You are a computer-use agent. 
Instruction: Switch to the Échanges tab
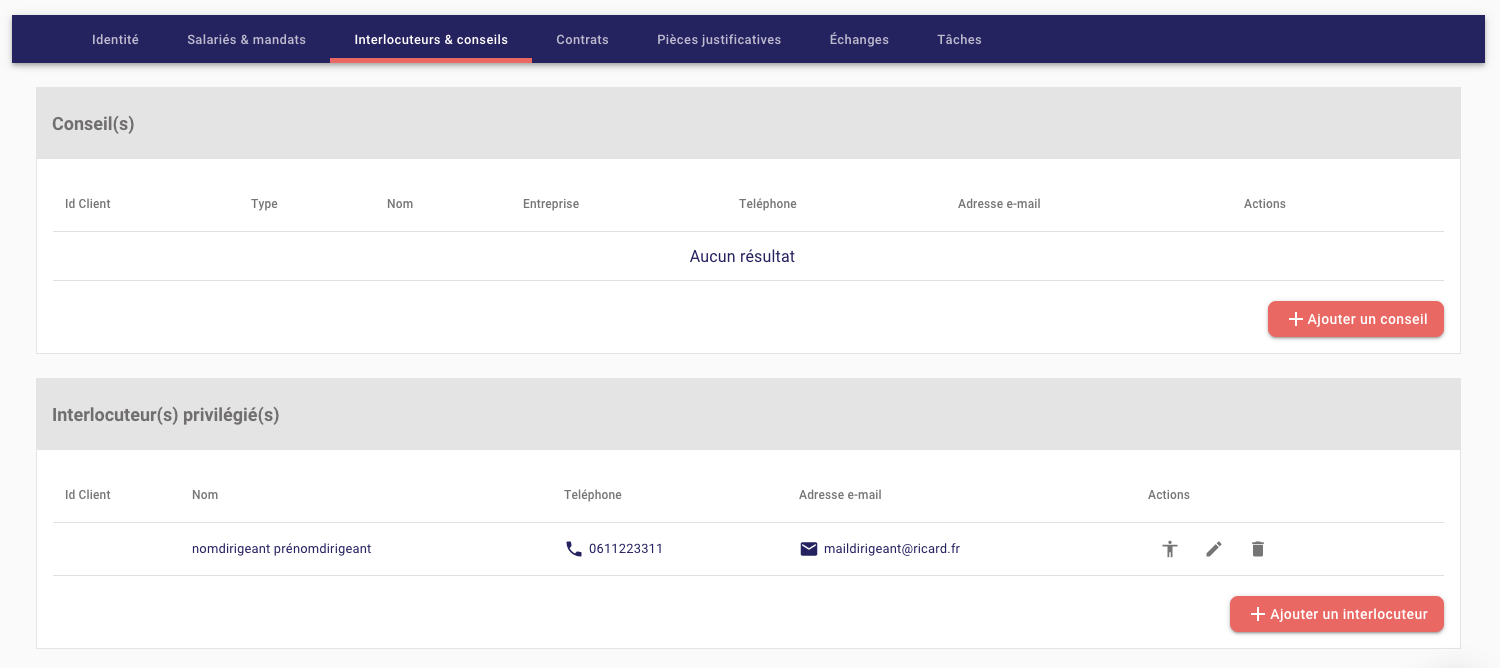coord(859,40)
